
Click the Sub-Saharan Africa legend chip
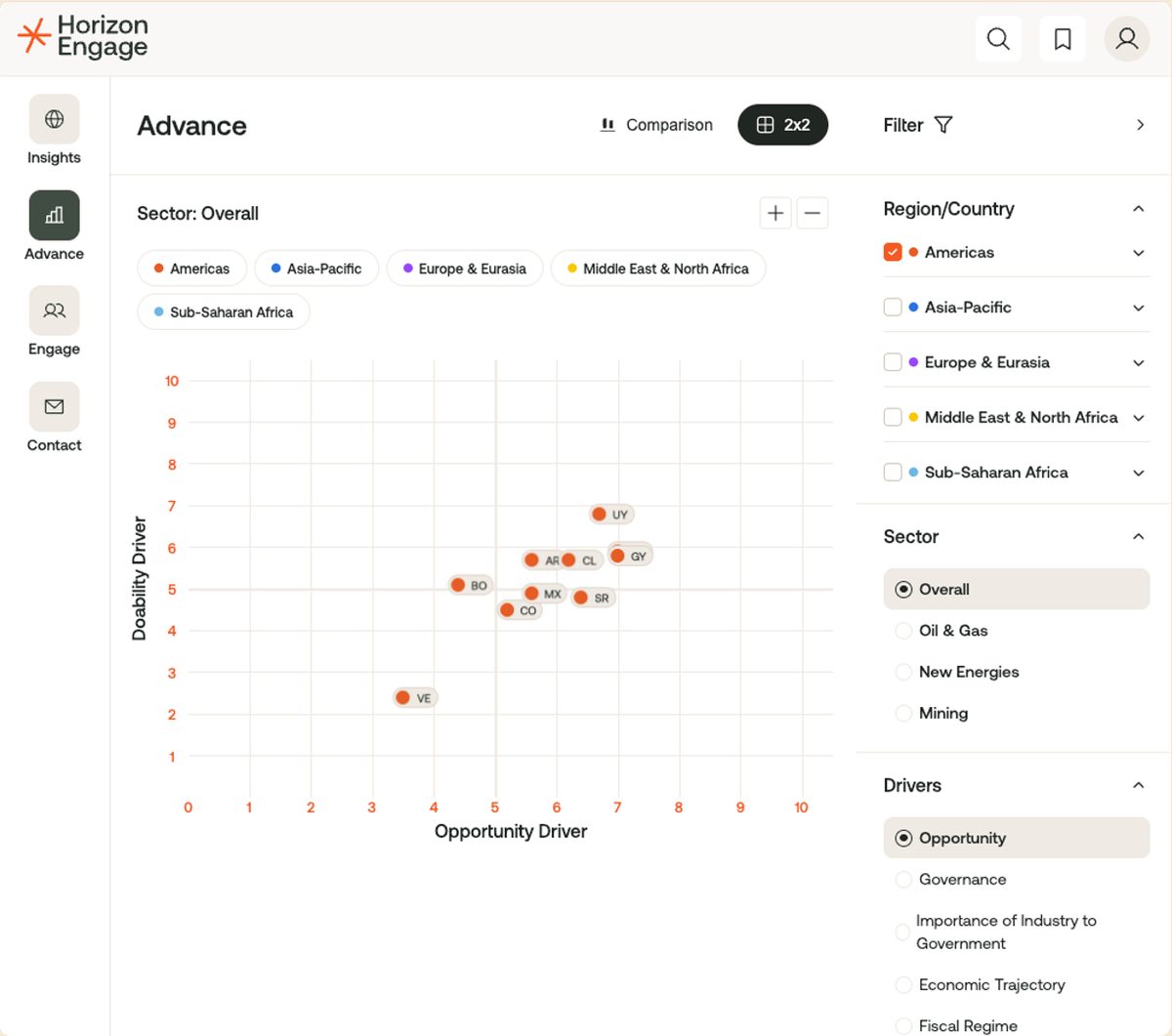(224, 312)
